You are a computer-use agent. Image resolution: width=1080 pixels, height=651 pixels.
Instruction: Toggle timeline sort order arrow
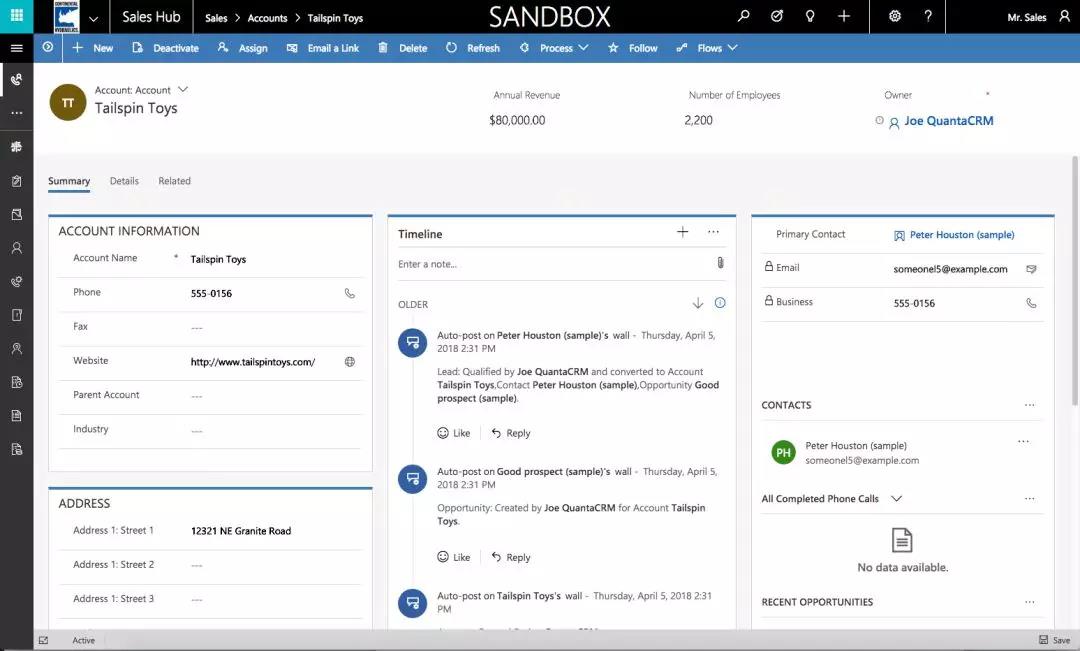(x=698, y=304)
